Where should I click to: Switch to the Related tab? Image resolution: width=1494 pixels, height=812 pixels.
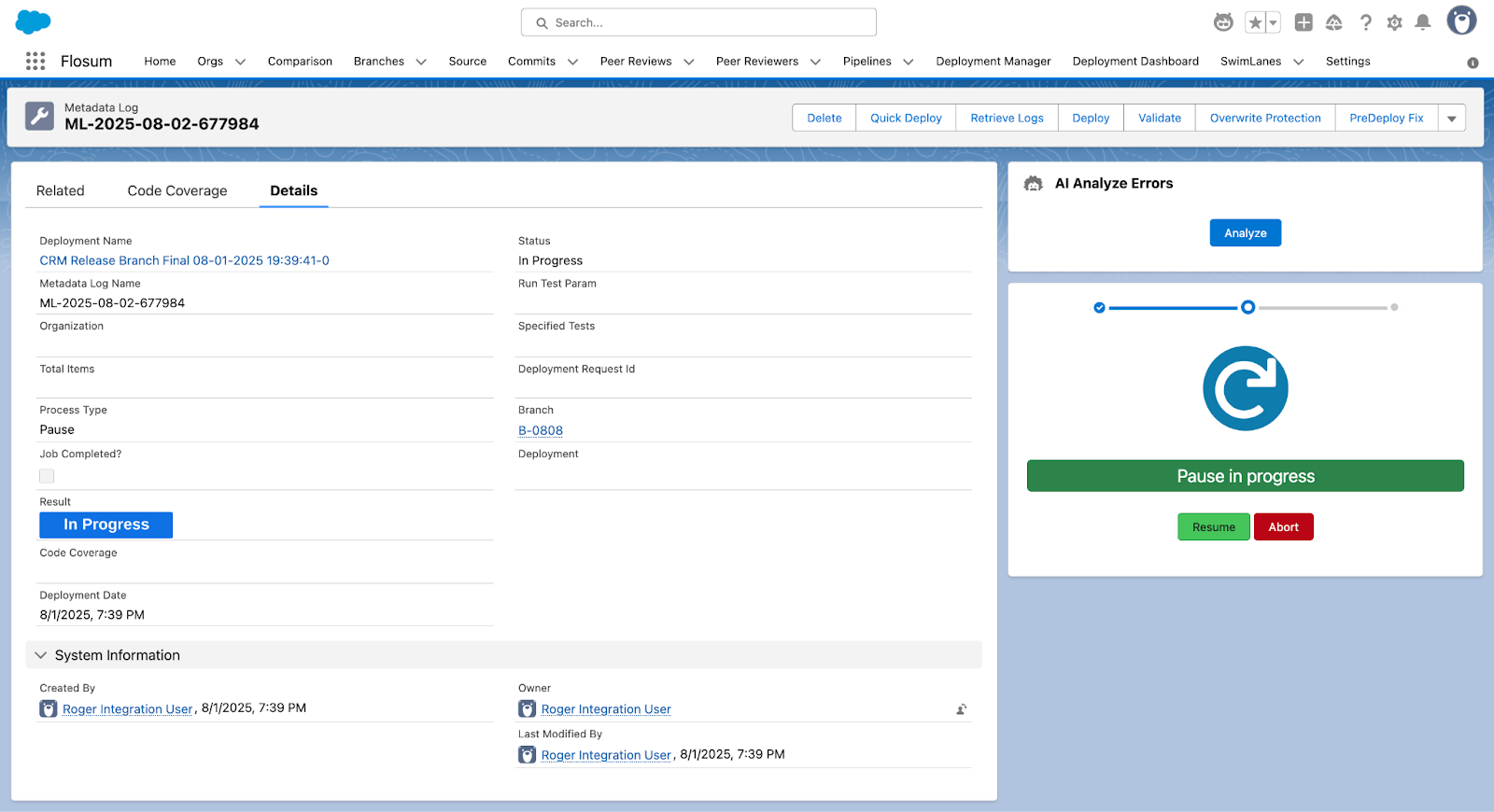61,190
